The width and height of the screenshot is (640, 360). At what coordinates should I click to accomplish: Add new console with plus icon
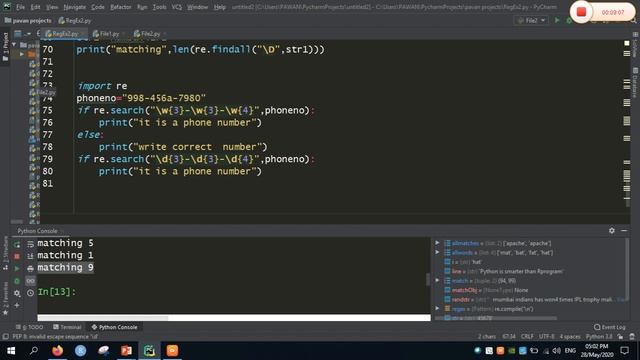point(17,305)
